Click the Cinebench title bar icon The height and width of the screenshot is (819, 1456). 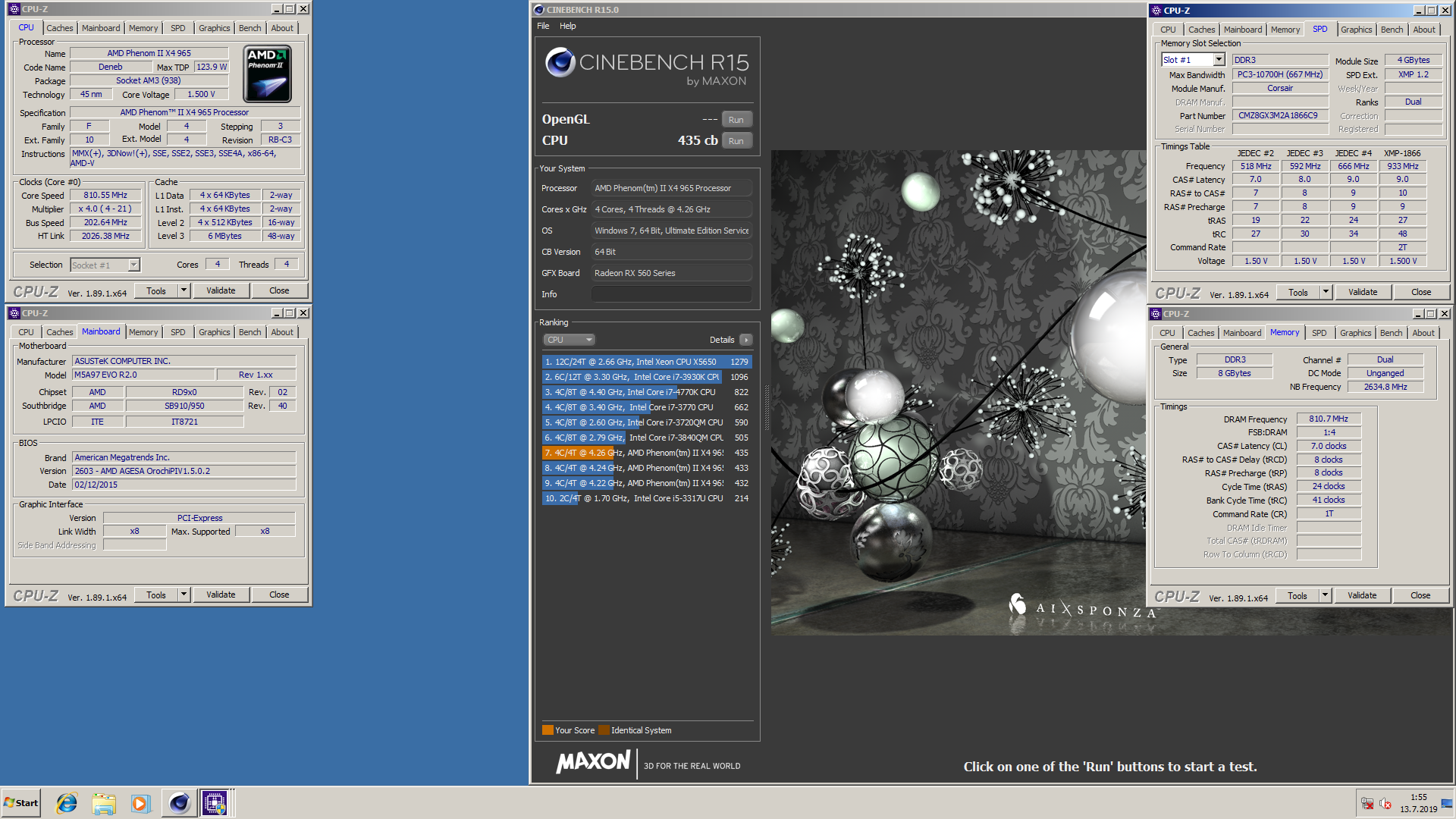click(x=539, y=10)
